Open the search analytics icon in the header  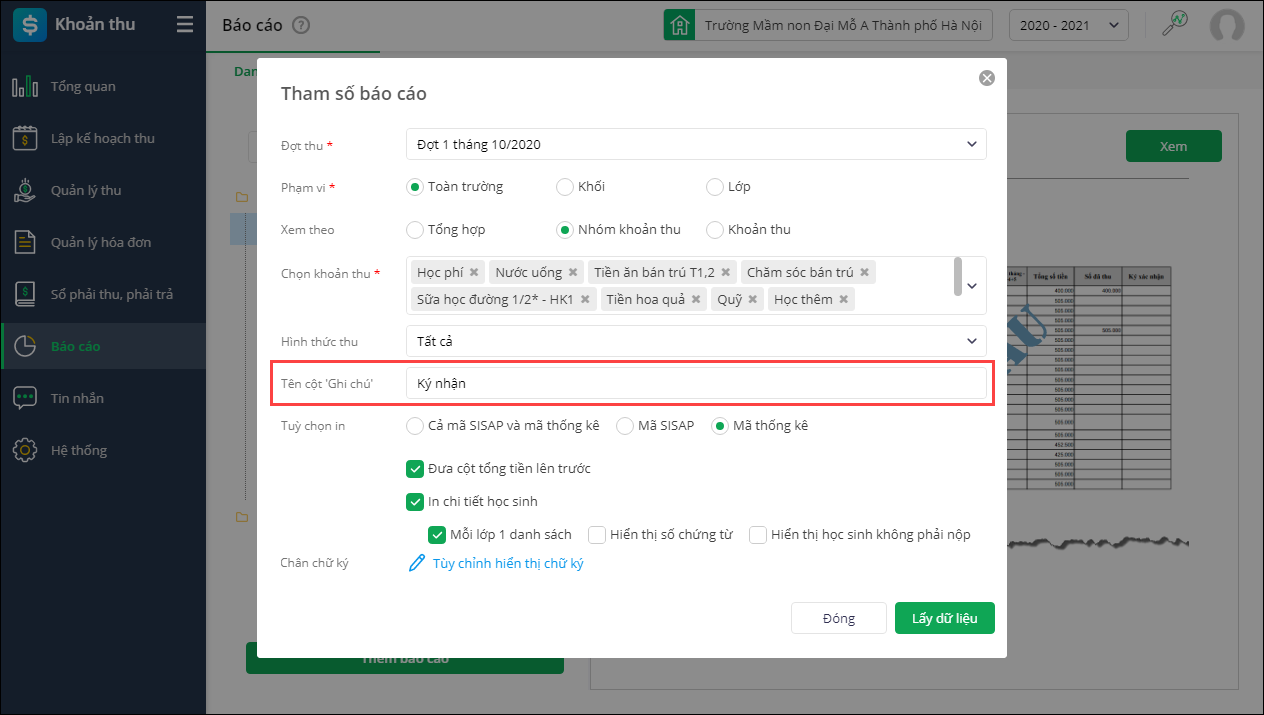[x=1174, y=25]
